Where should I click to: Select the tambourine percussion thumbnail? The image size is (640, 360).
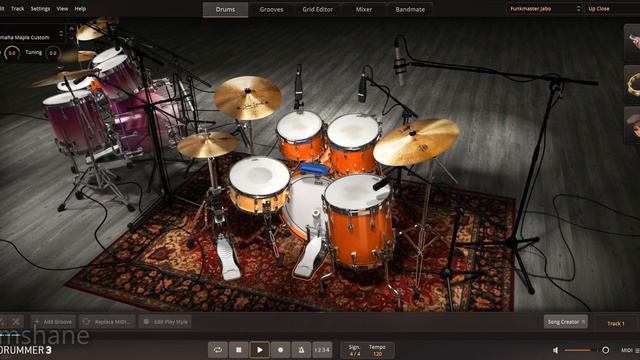[633, 84]
